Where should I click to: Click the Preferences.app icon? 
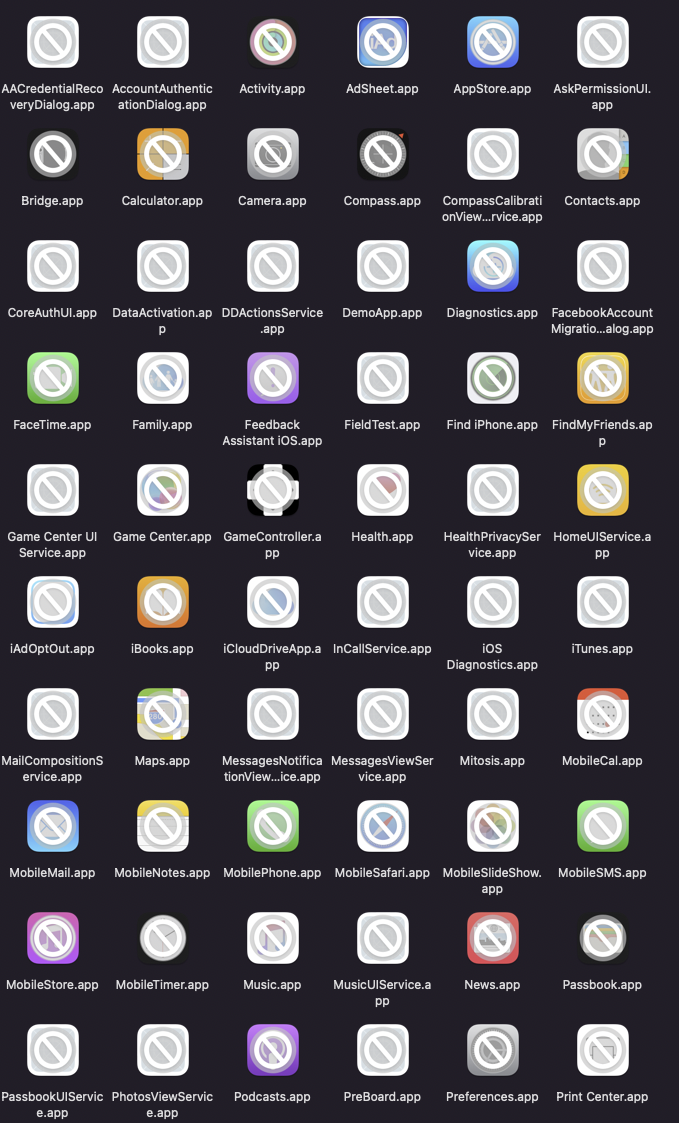point(493,1050)
